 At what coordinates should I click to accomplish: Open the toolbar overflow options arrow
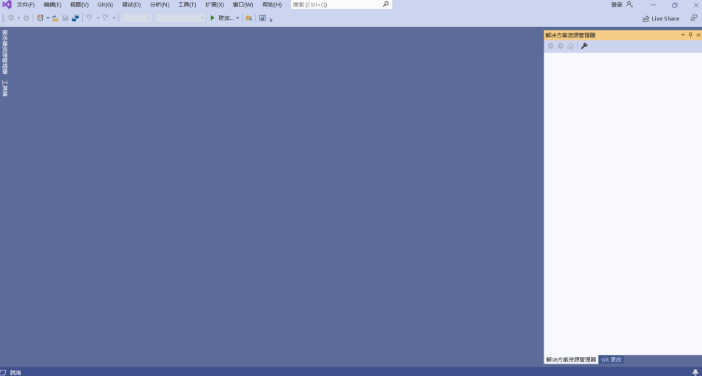tap(271, 19)
